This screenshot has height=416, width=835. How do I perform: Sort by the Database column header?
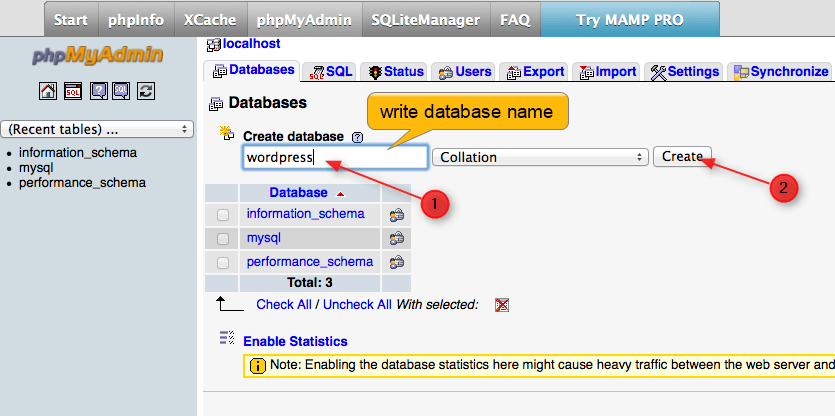pos(298,192)
